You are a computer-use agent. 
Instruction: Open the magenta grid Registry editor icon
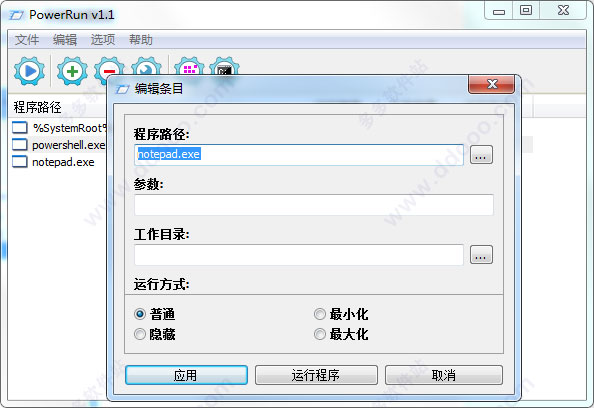pyautogui.click(x=189, y=66)
